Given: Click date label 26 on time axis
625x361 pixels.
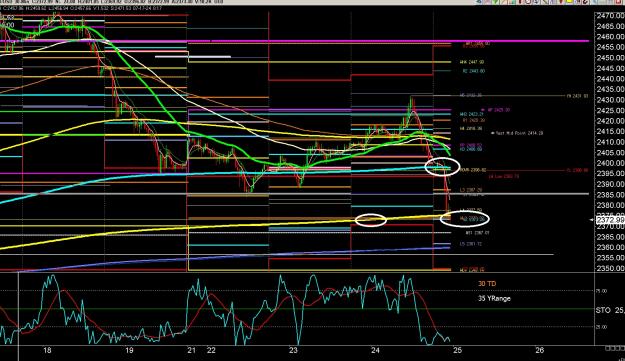Looking at the screenshot, I should click(540, 351).
